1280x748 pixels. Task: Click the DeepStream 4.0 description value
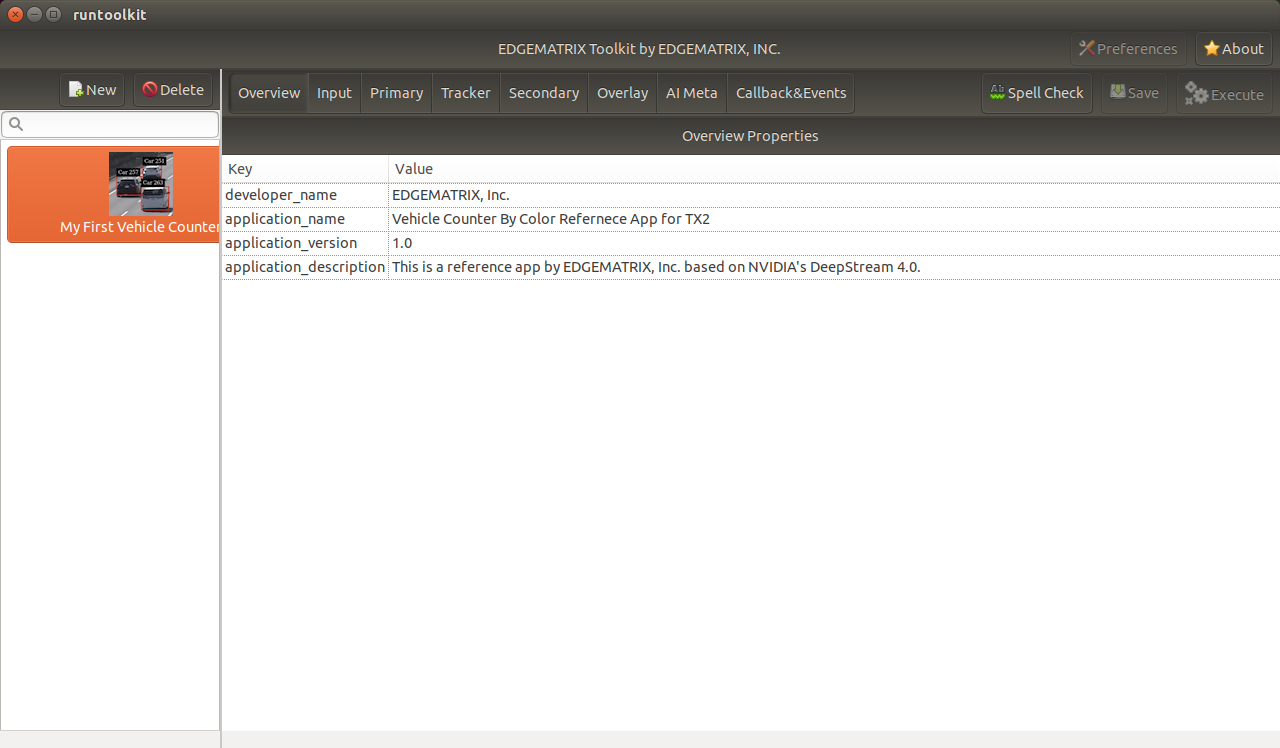pos(656,267)
